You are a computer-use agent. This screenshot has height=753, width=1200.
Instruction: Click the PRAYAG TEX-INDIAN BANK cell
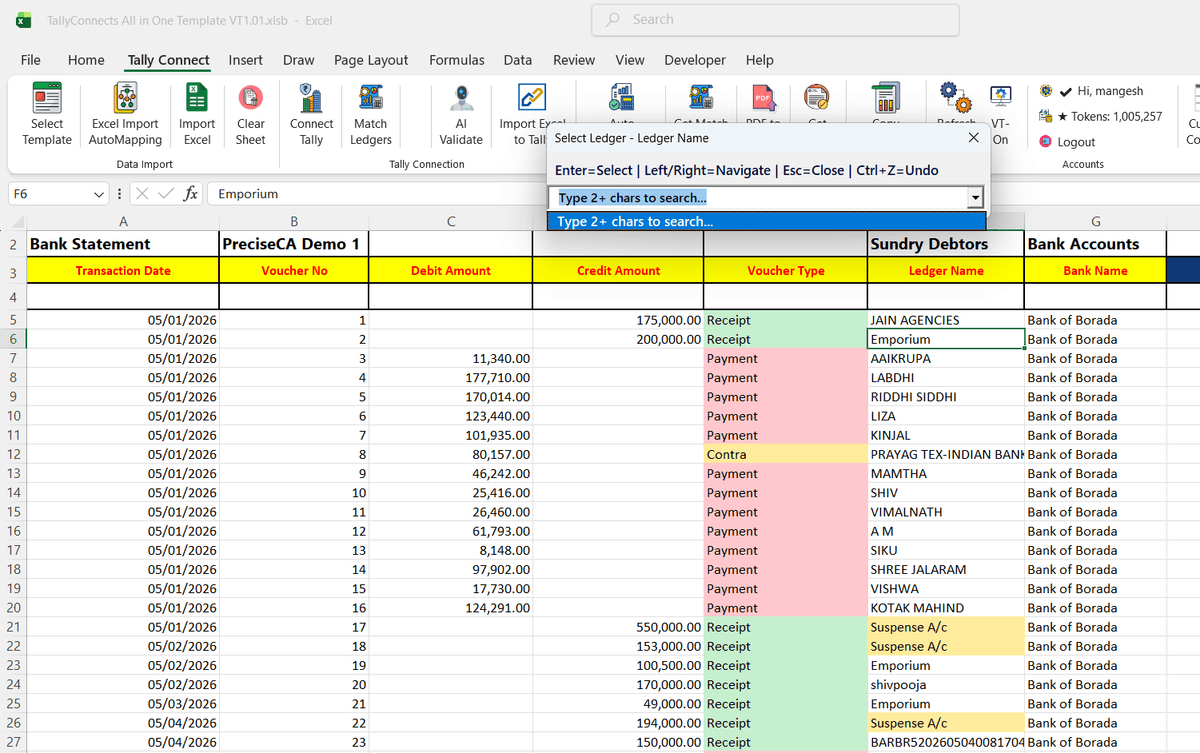tap(946, 454)
